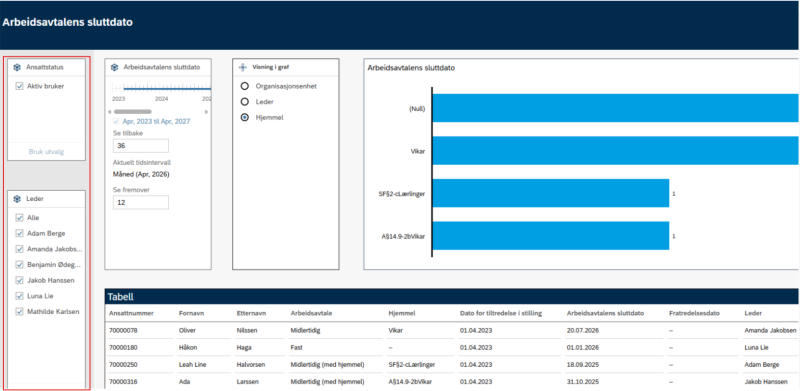Click the (Null) bar in chart
The height and width of the screenshot is (391, 800).
(x=616, y=108)
